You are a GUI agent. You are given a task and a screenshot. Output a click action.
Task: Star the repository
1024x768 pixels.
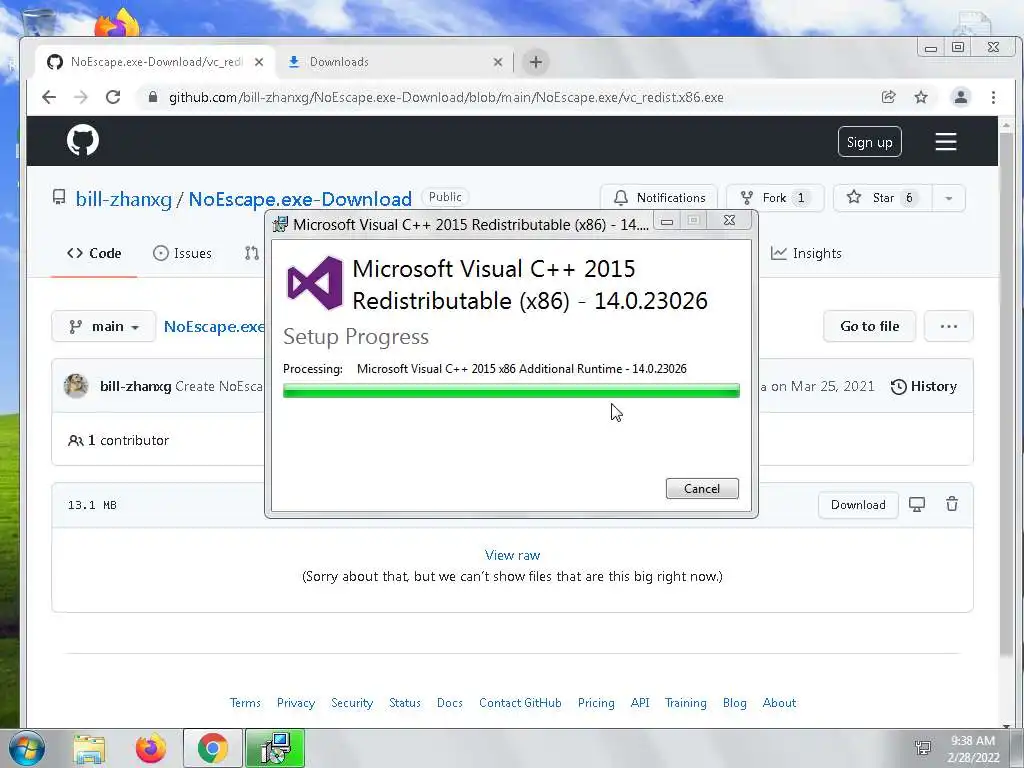click(883, 198)
